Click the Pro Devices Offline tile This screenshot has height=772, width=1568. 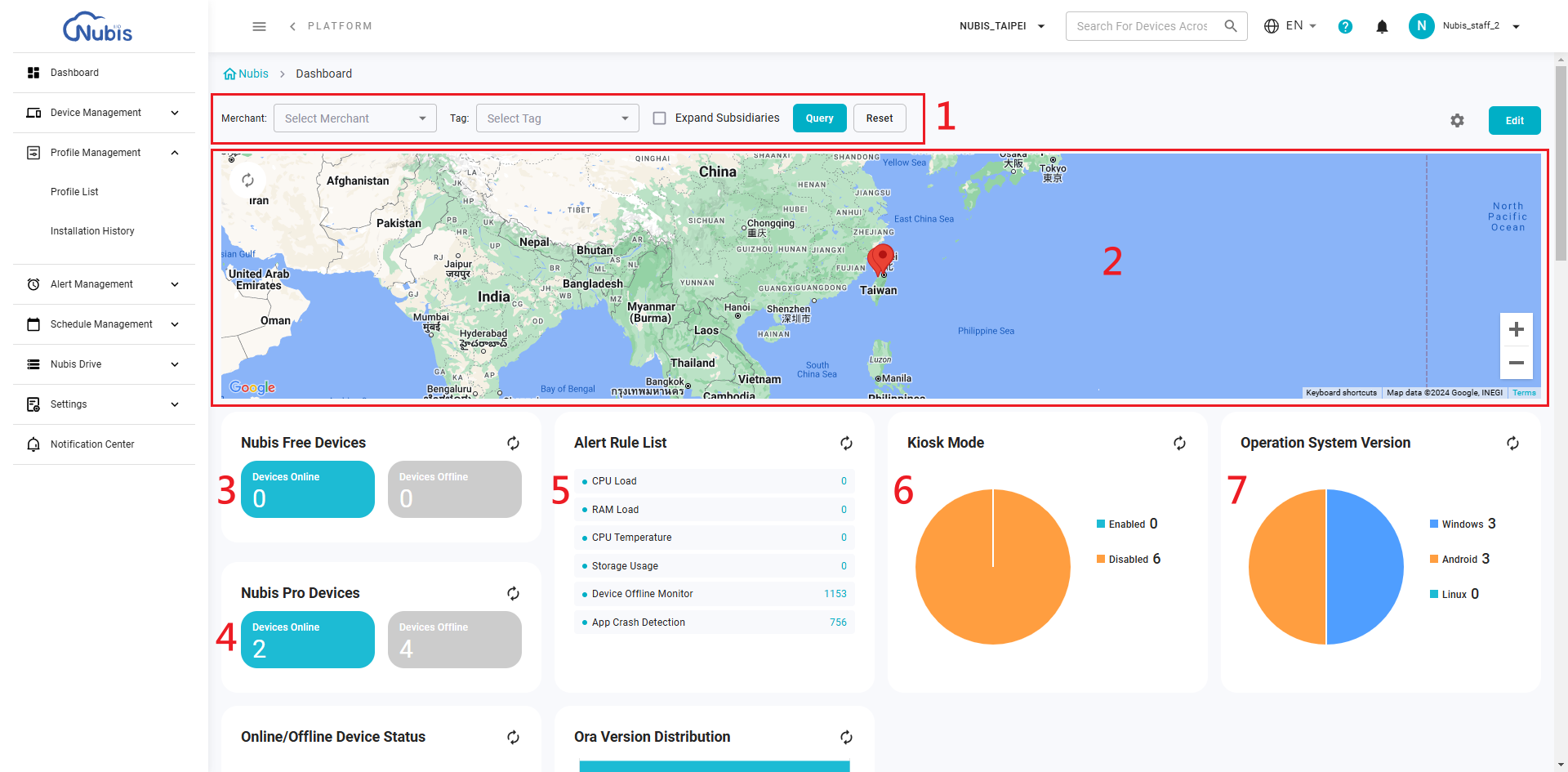click(x=455, y=640)
